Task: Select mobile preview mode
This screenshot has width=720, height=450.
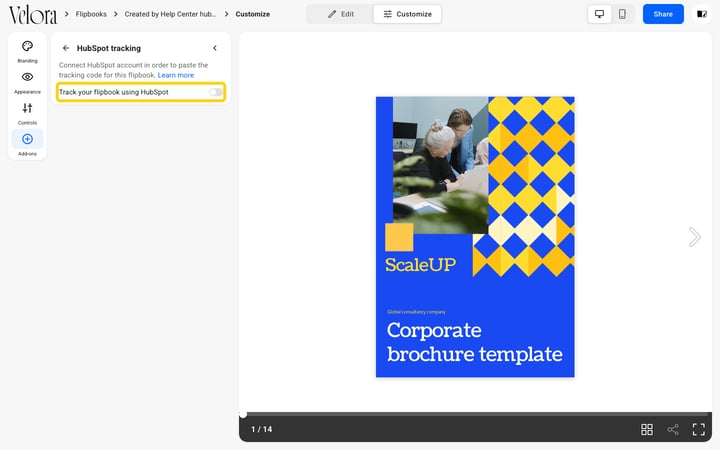Action: (622, 14)
